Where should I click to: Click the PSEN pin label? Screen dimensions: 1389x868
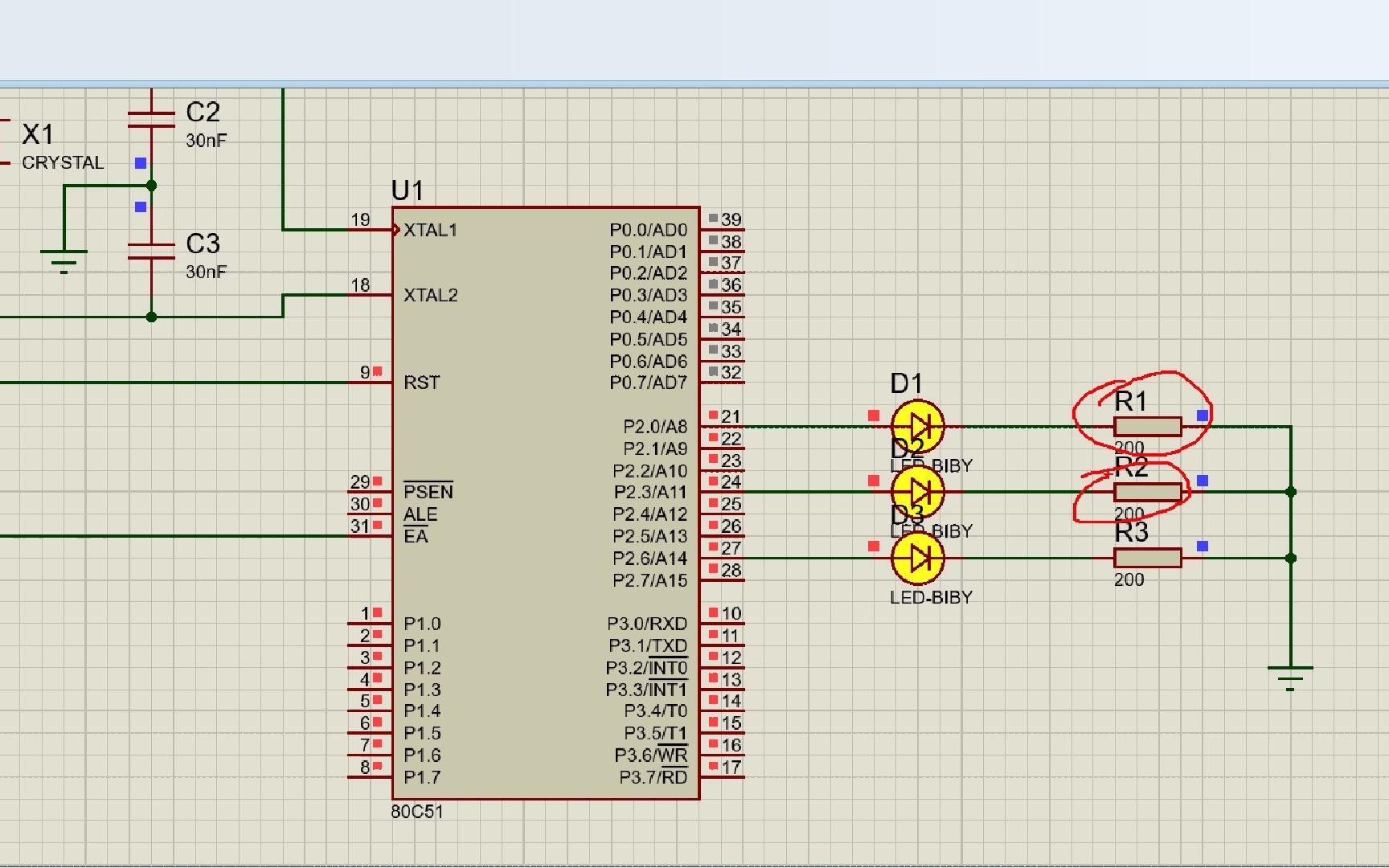[x=428, y=492]
